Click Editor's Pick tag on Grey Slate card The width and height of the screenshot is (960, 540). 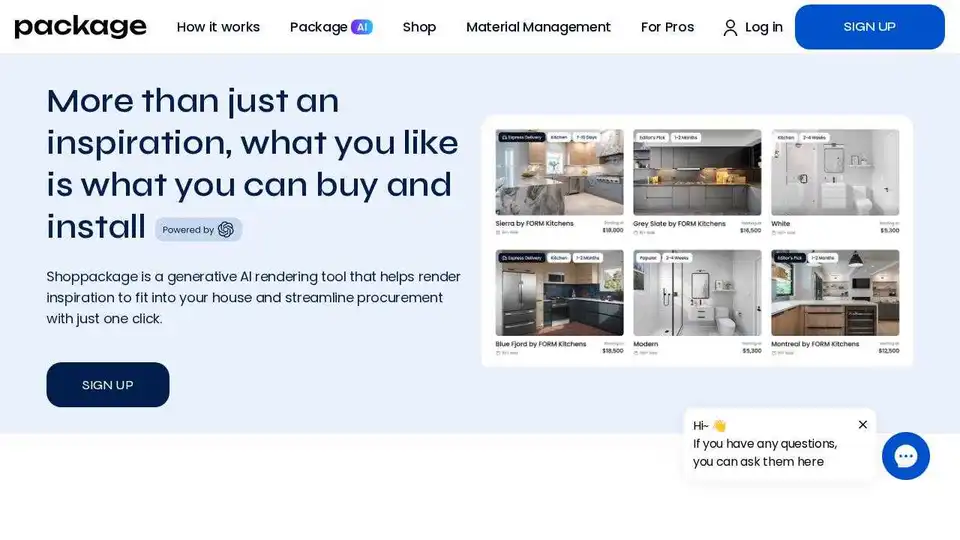pos(652,138)
